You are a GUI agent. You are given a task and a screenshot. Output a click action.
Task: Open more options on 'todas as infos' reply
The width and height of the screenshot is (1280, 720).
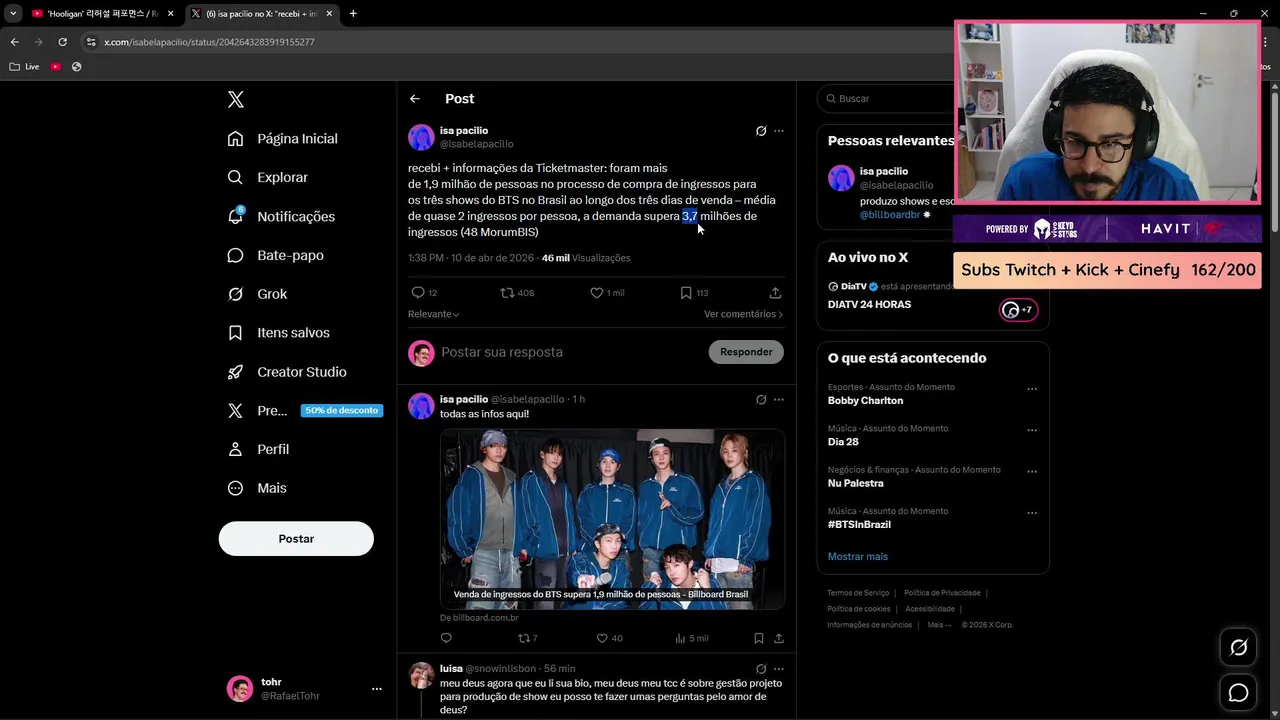click(x=779, y=399)
